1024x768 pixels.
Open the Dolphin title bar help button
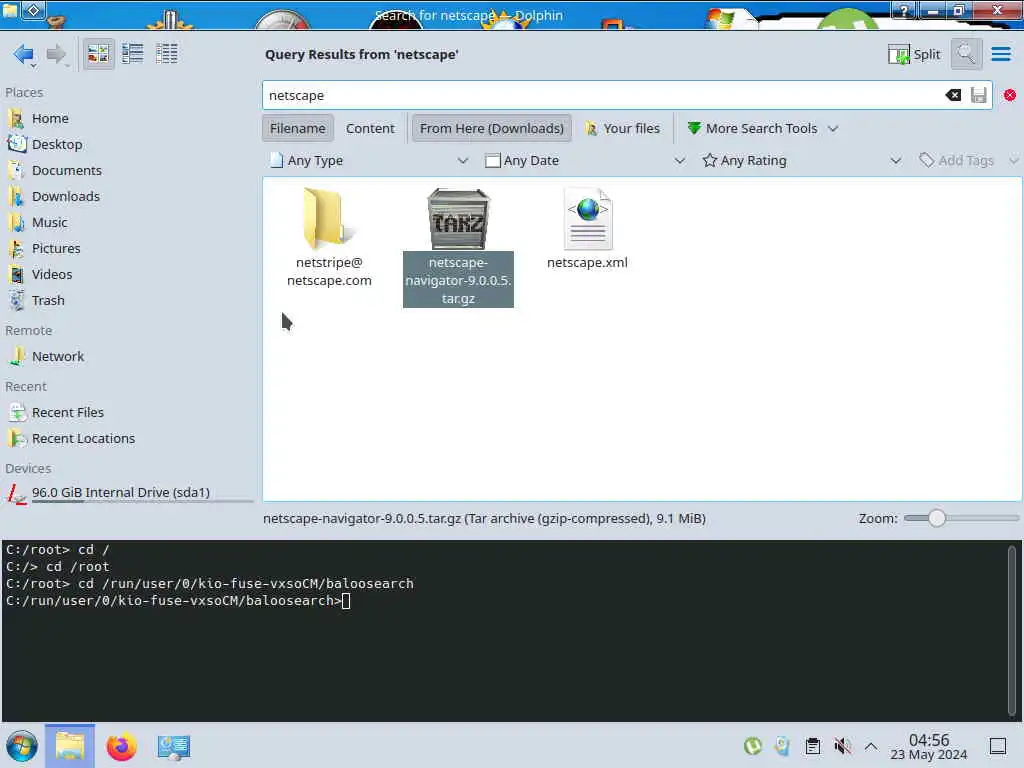904,10
